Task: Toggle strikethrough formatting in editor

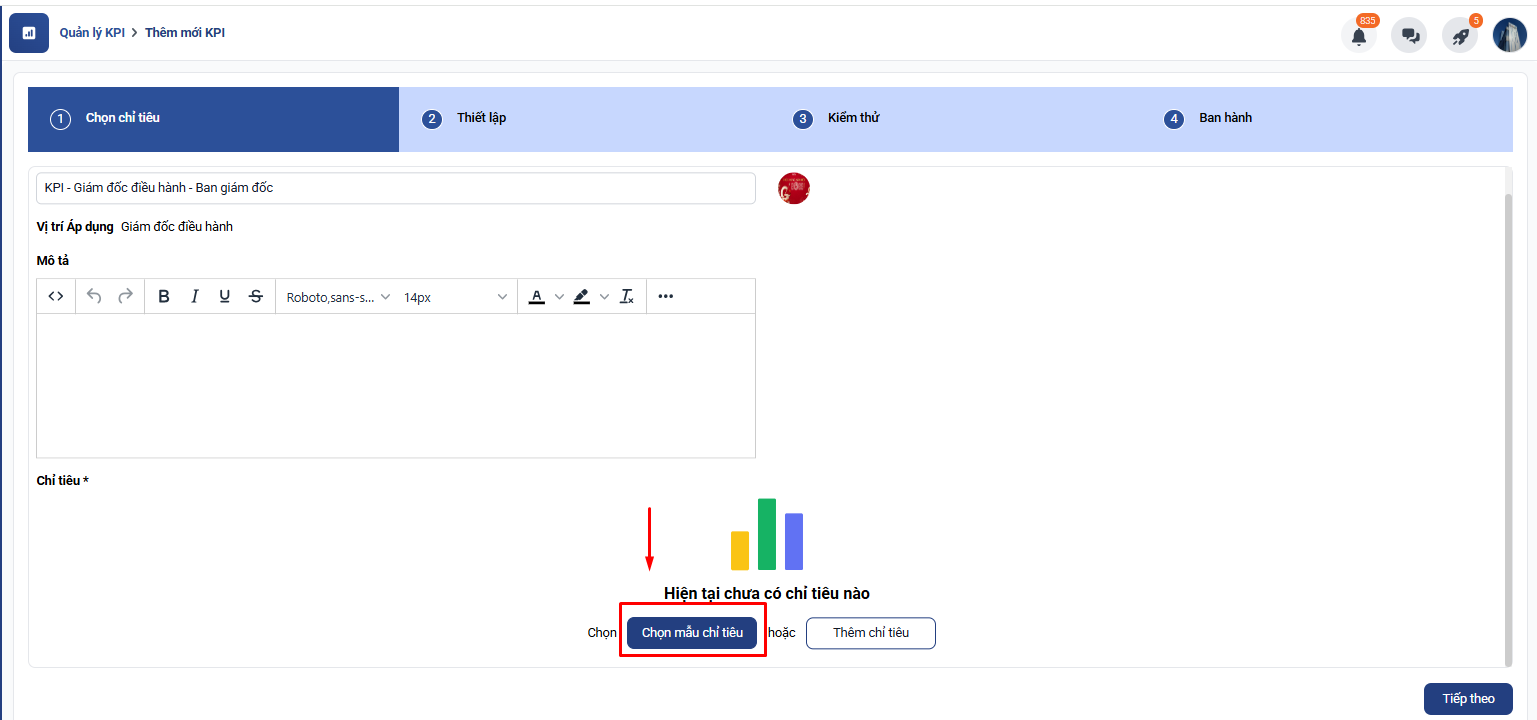Action: 256,296
